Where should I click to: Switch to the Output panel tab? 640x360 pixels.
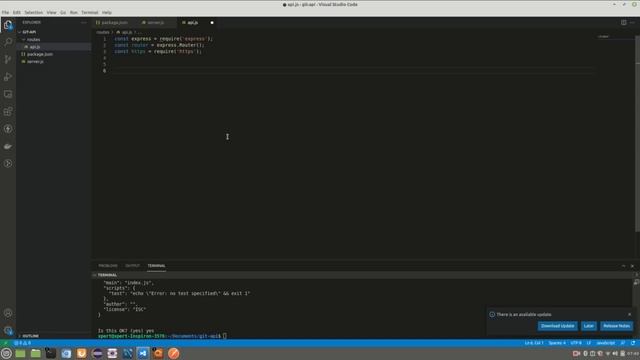coord(132,266)
